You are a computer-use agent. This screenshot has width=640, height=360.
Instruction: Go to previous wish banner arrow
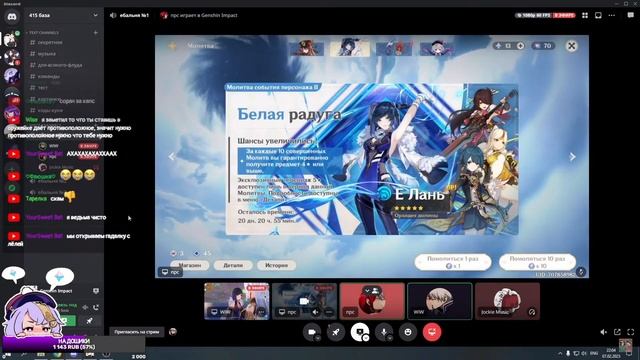point(172,156)
